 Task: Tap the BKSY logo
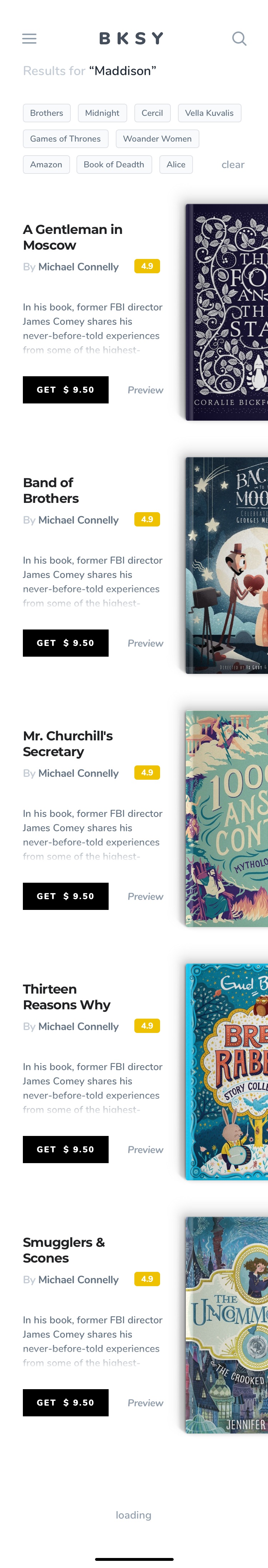pos(132,39)
